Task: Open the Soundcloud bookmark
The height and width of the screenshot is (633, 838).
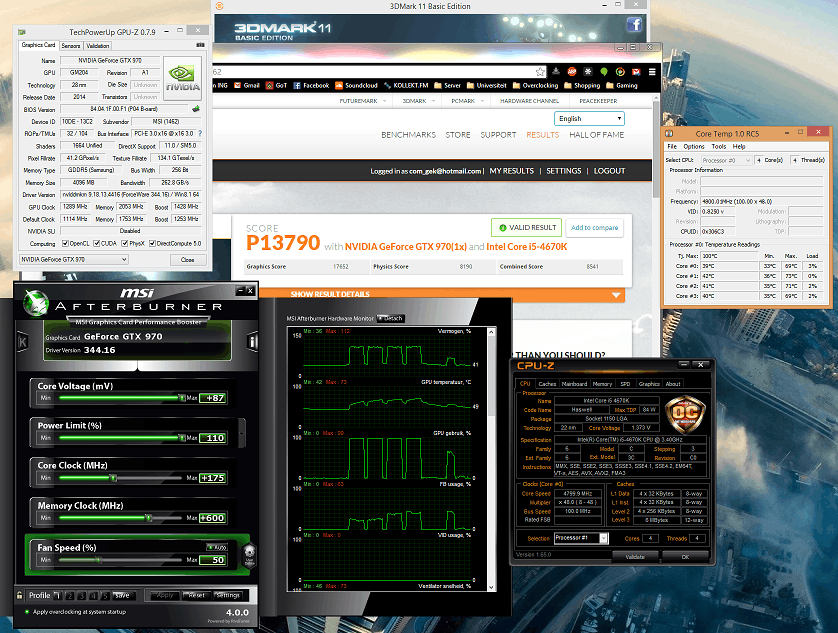Action: pyautogui.click(x=356, y=86)
